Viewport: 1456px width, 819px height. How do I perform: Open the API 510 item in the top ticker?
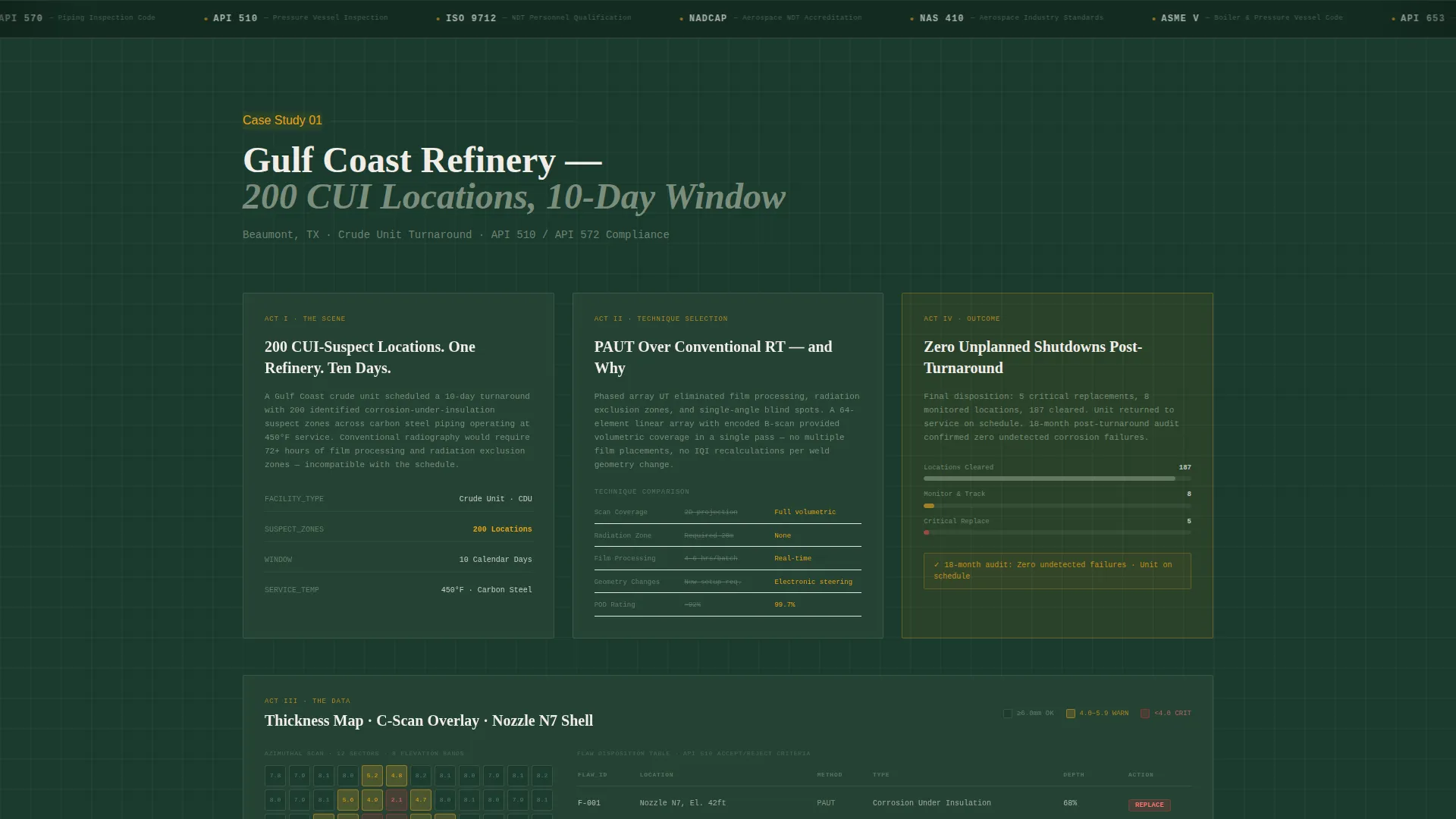coord(297,18)
